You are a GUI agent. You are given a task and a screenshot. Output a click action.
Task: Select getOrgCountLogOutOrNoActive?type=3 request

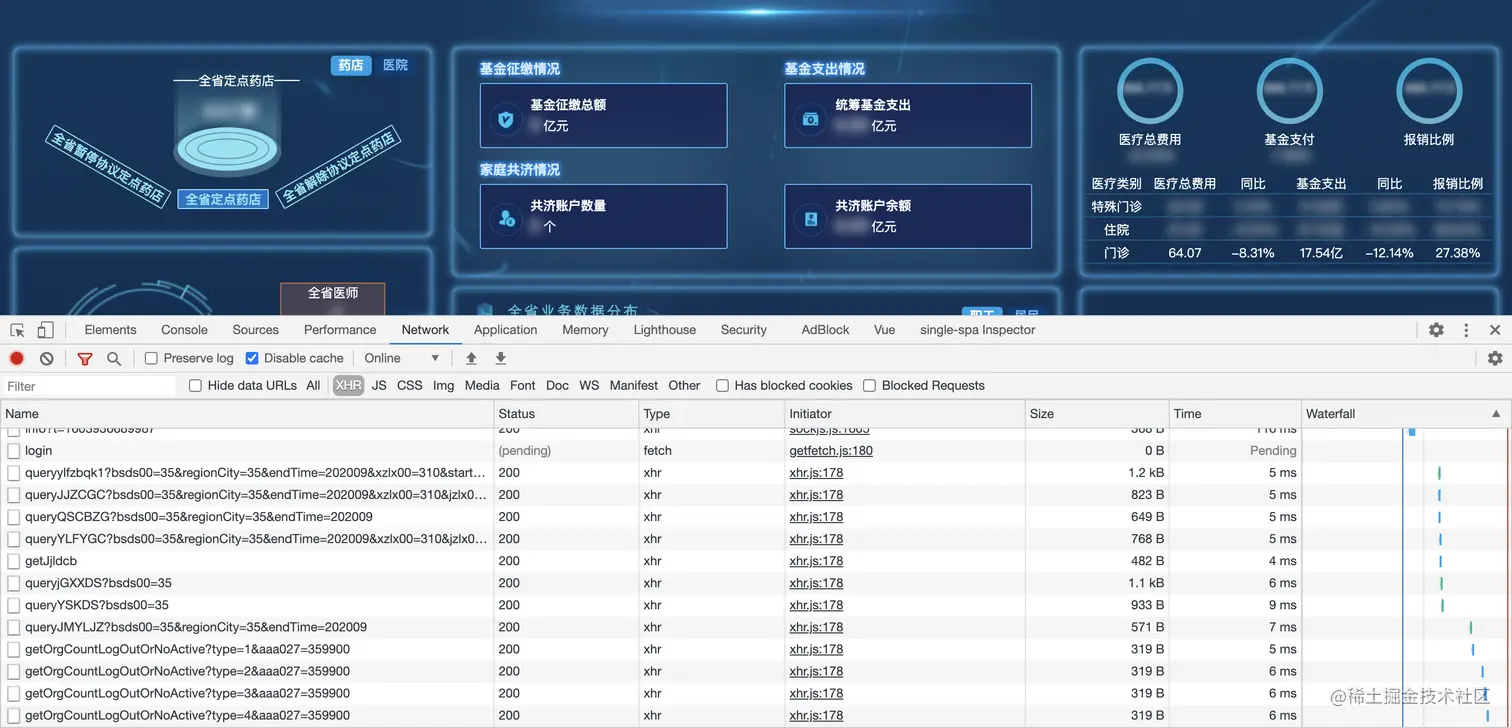[x=756, y=693]
